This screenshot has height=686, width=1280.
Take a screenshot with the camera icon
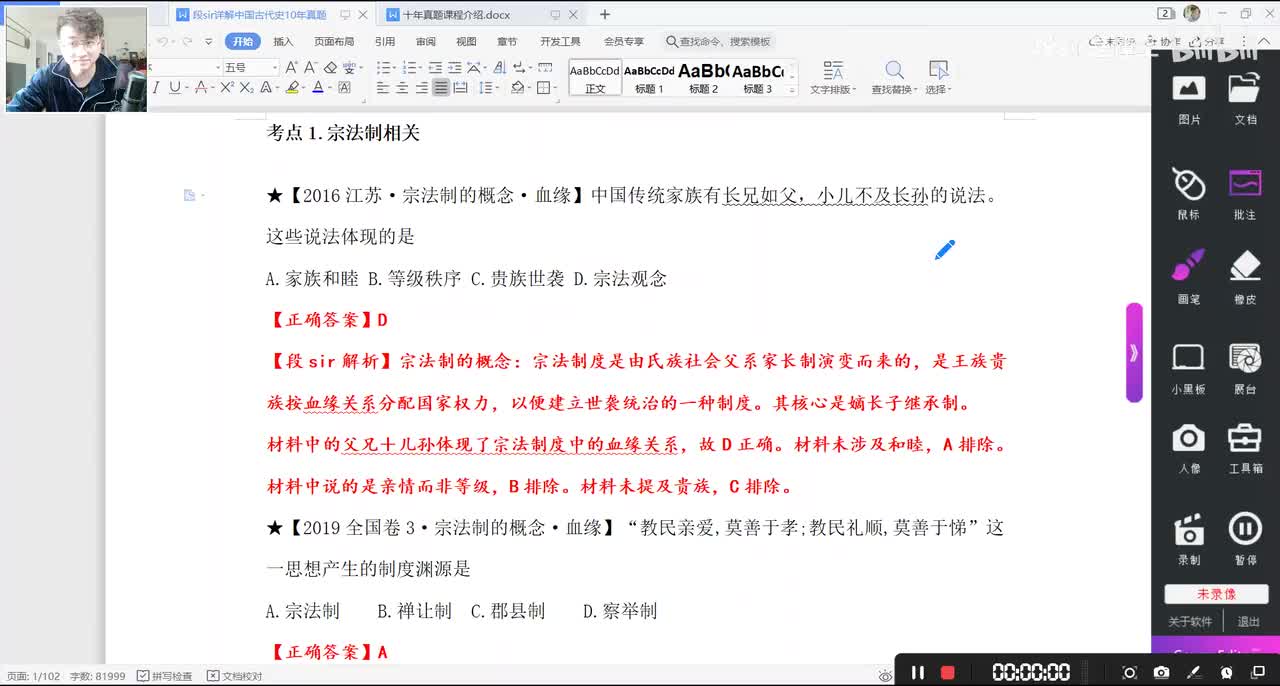click(x=1161, y=672)
